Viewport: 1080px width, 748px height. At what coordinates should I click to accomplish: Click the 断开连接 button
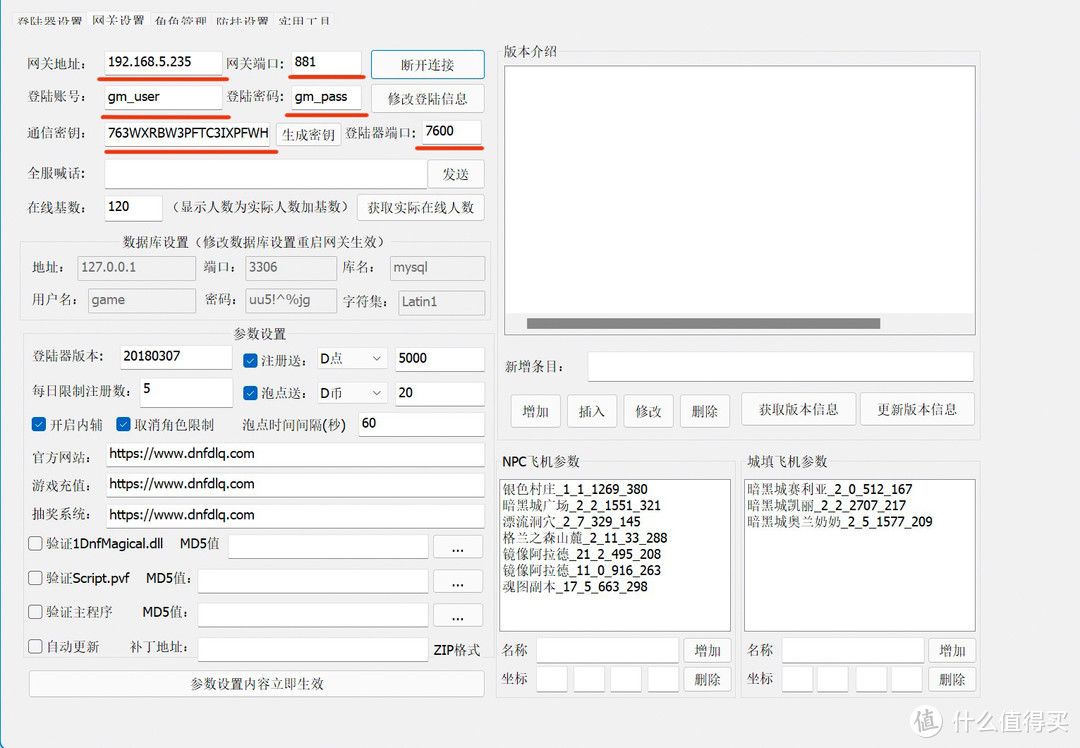click(426, 64)
